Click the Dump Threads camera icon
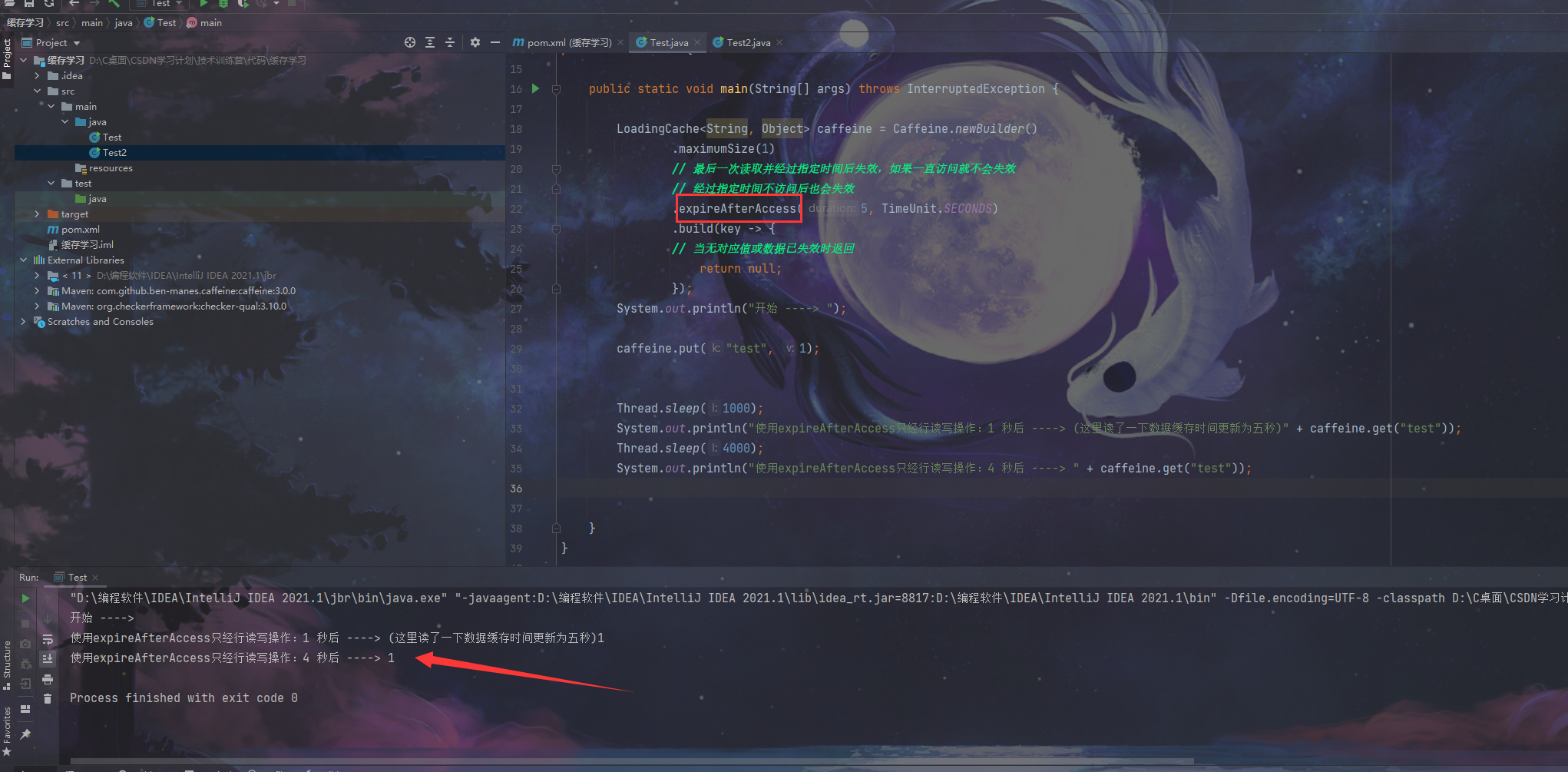Viewport: 1568px width, 772px height. coord(25,643)
